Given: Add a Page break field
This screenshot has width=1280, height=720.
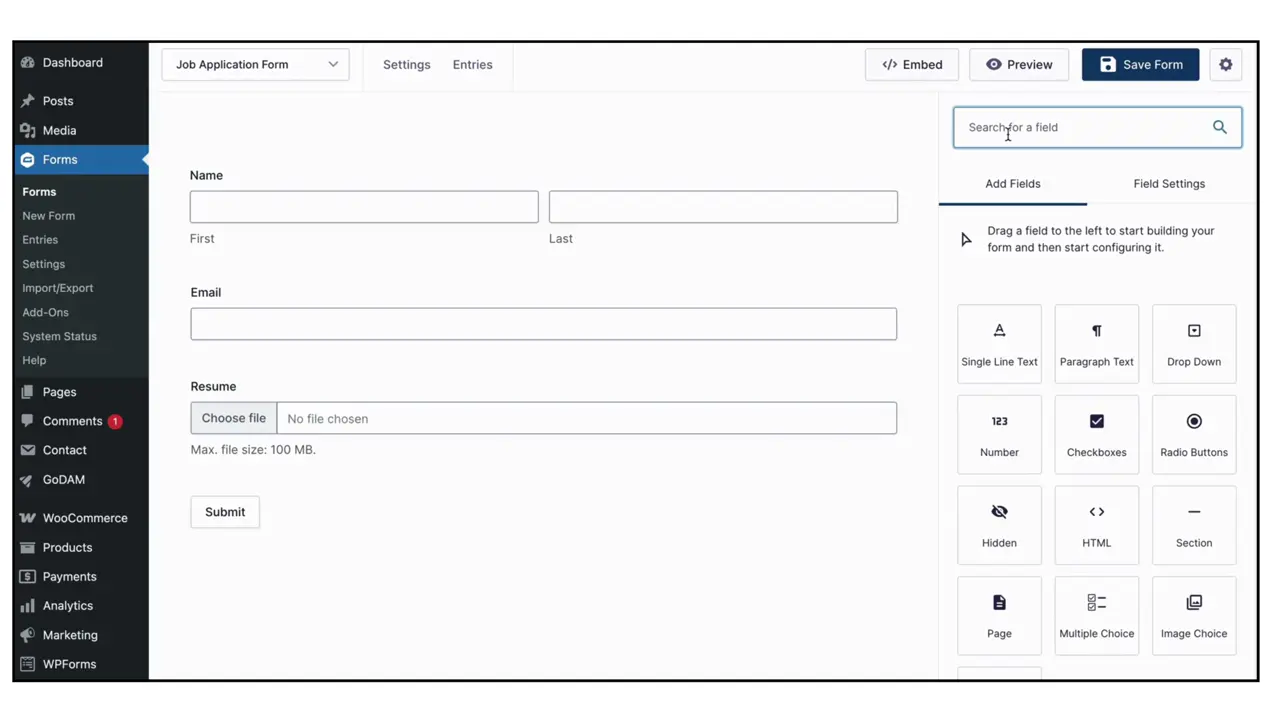Looking at the screenshot, I should (999, 616).
